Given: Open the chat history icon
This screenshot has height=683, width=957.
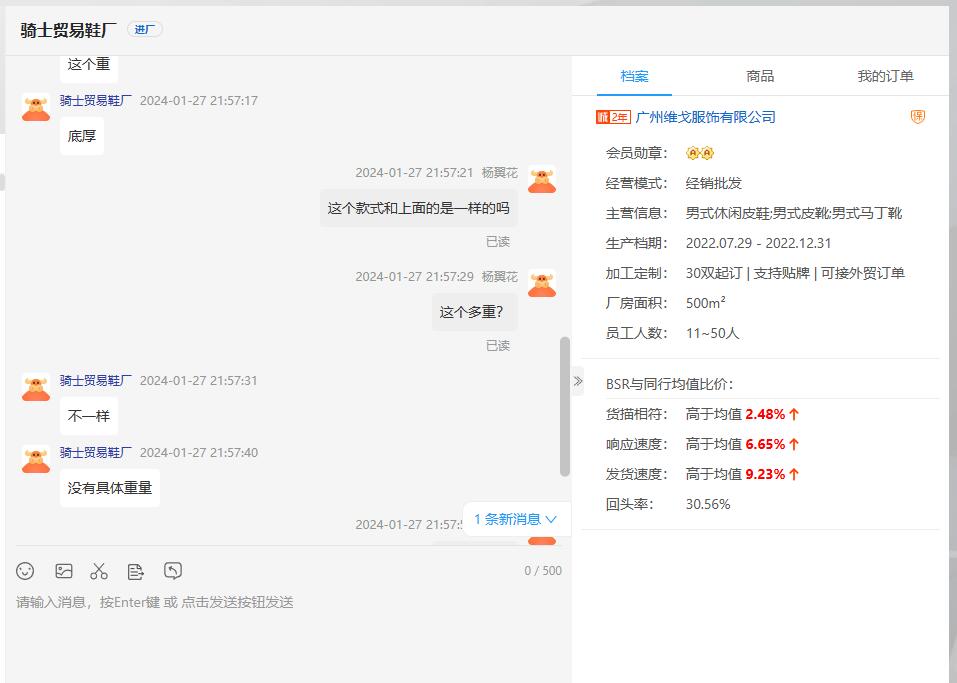Looking at the screenshot, I should pyautogui.click(x=173, y=571).
